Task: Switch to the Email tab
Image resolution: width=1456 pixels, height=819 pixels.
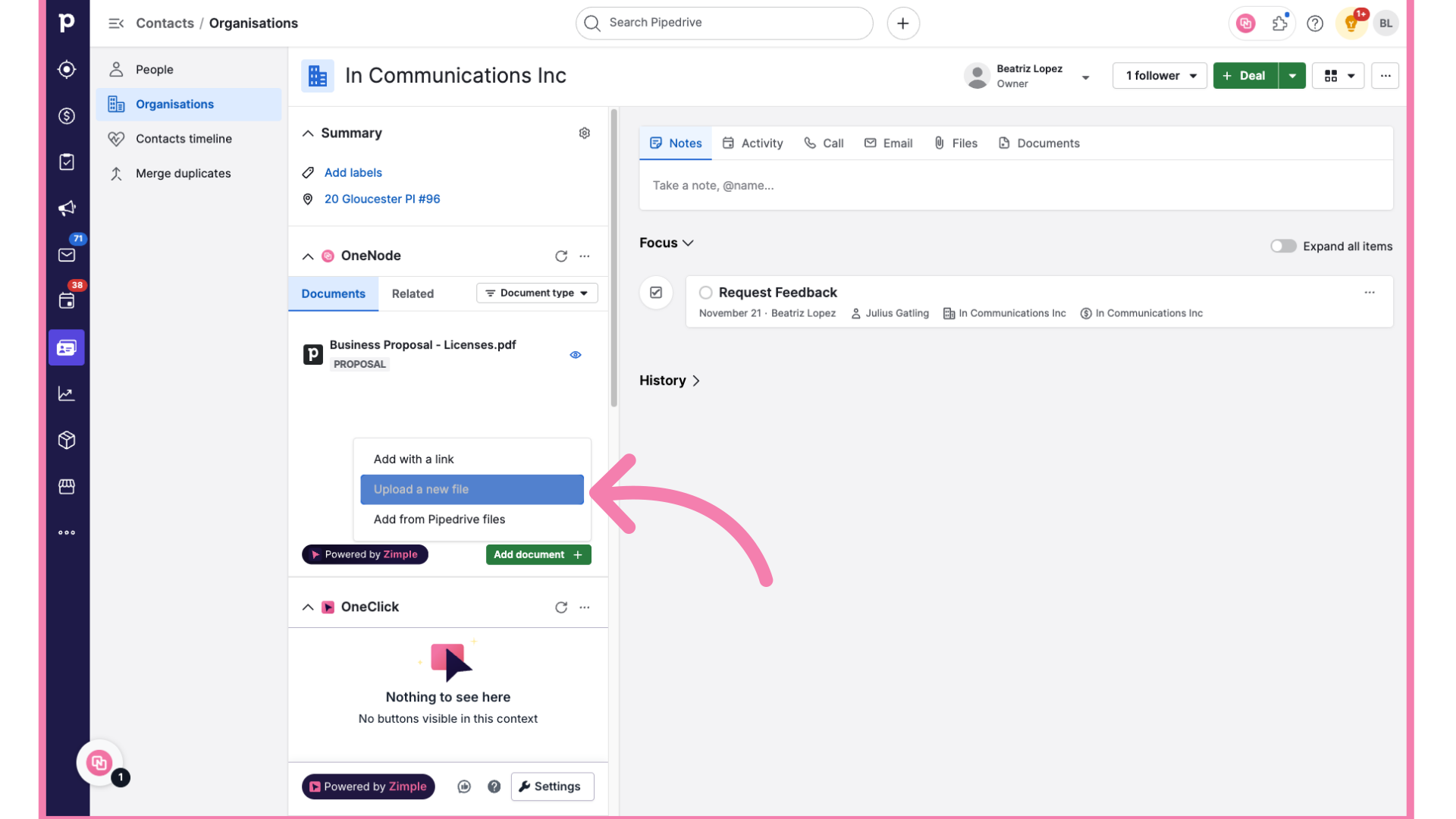Action: pos(888,143)
